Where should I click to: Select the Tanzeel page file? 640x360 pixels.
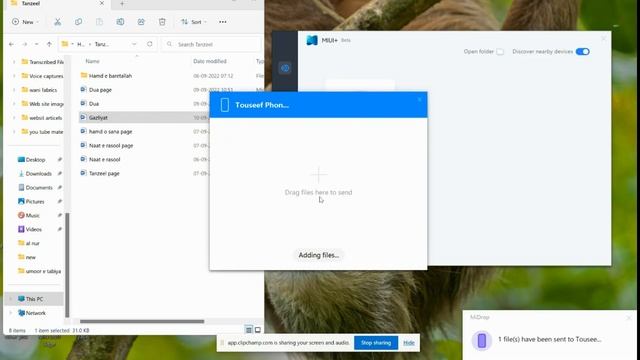[104, 173]
